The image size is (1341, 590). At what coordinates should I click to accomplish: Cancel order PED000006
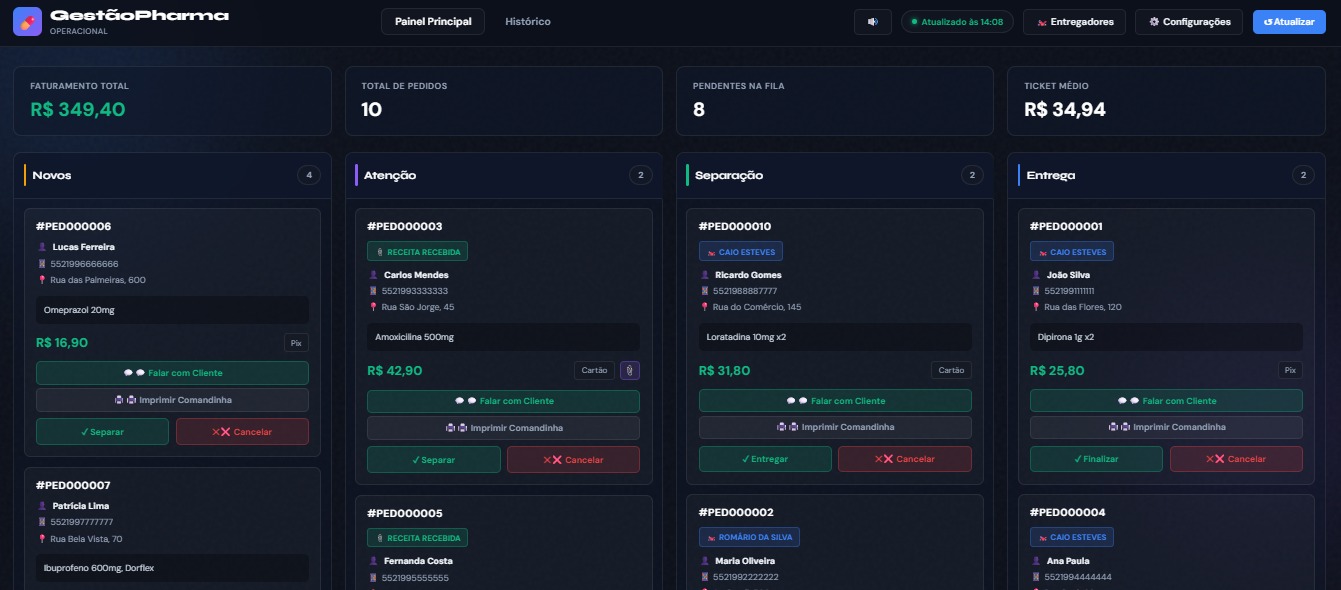(x=242, y=432)
